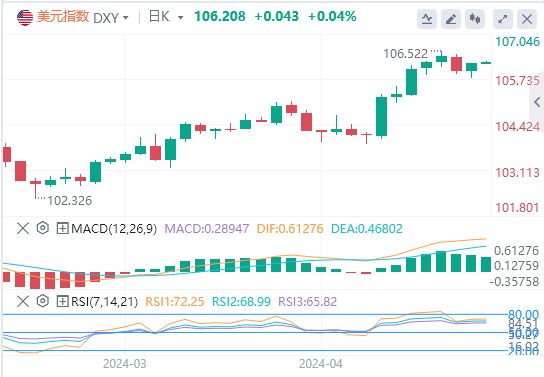
Task: Remove the MACD indicator panel
Action: point(23,228)
